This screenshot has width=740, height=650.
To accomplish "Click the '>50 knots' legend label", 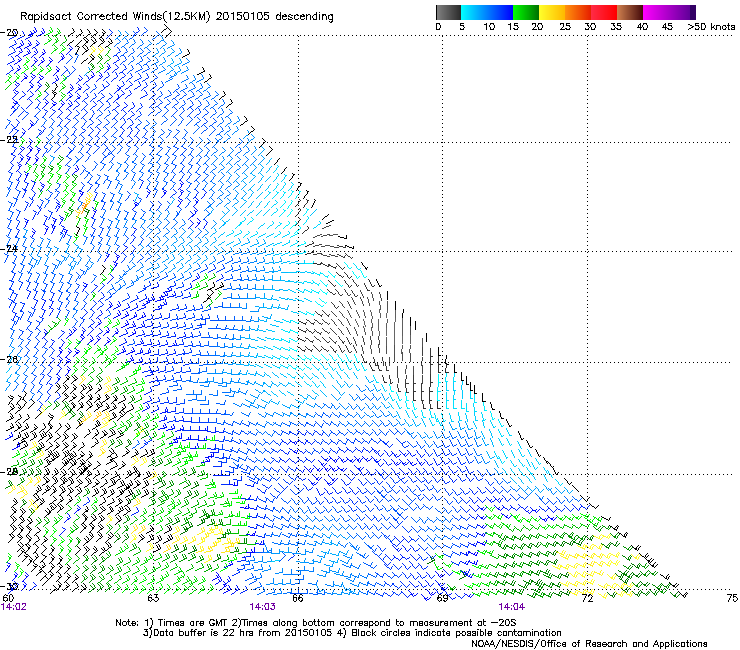I will click(x=711, y=27).
